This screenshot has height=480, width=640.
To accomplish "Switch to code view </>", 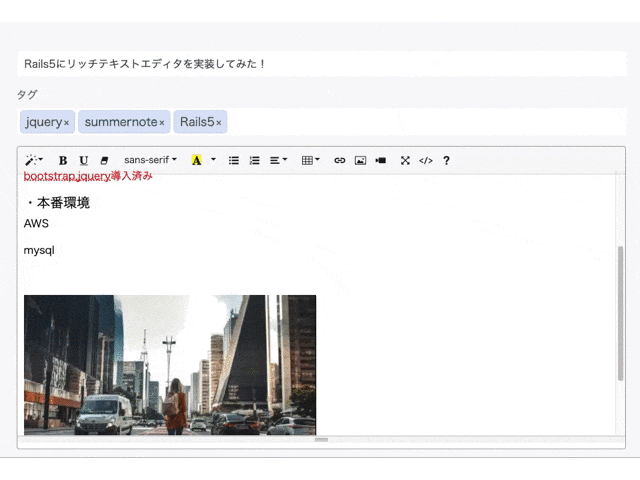I will click(x=426, y=160).
